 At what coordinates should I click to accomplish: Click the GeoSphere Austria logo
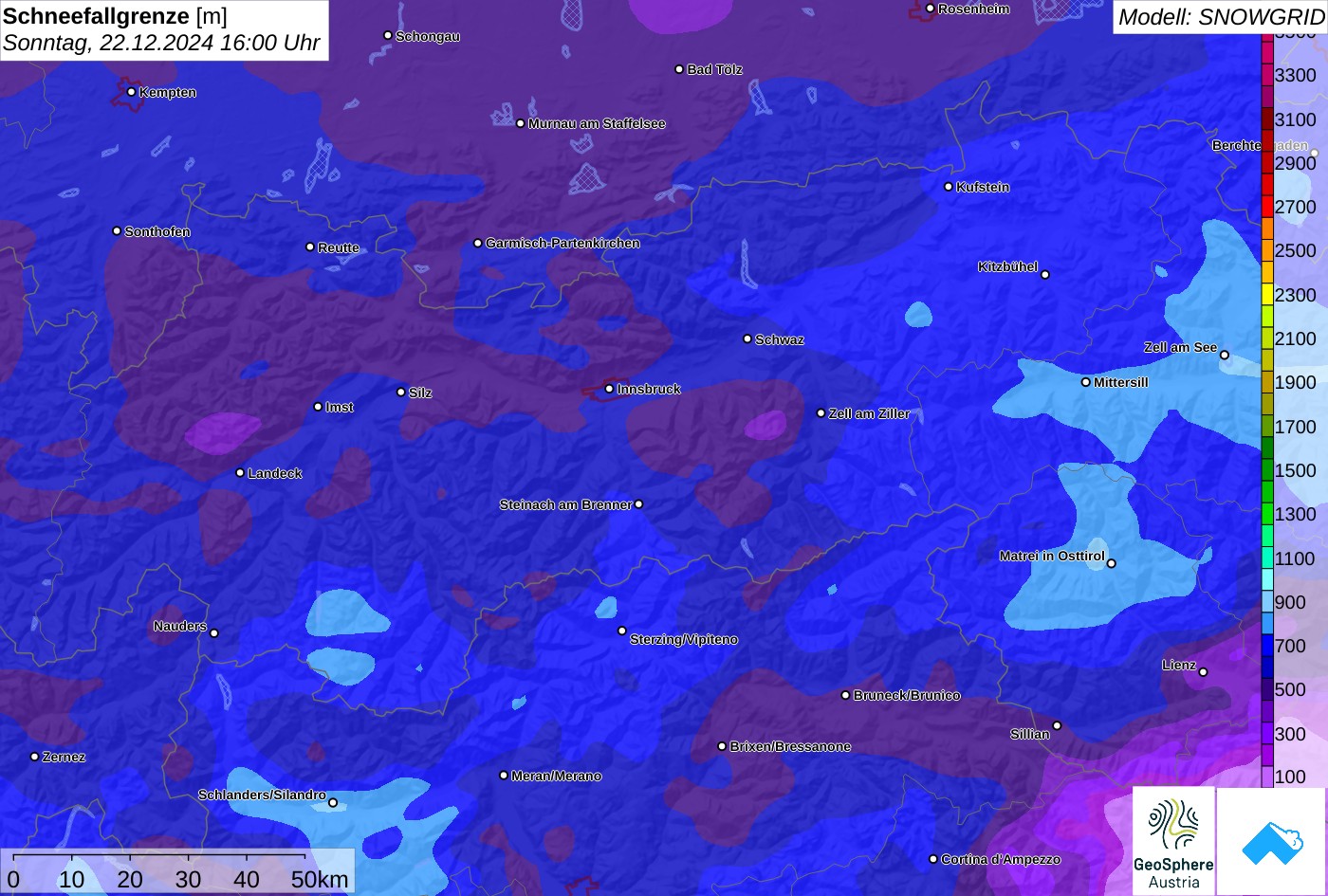tap(1173, 841)
